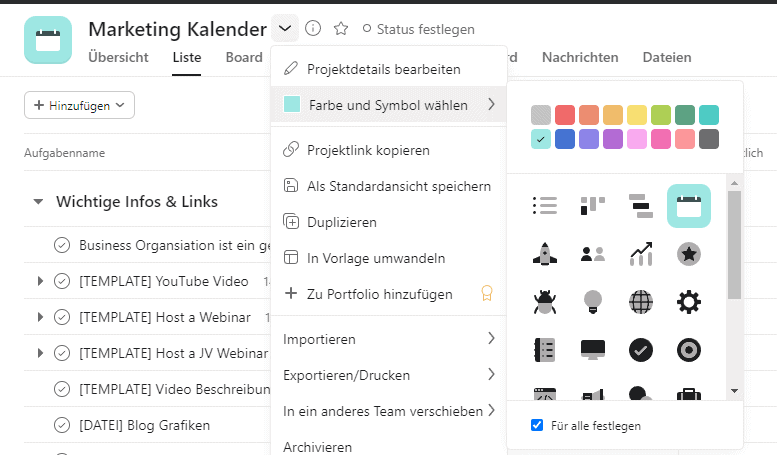The height and width of the screenshot is (455, 777).
Task: Switch to the Board tab
Action: [244, 57]
